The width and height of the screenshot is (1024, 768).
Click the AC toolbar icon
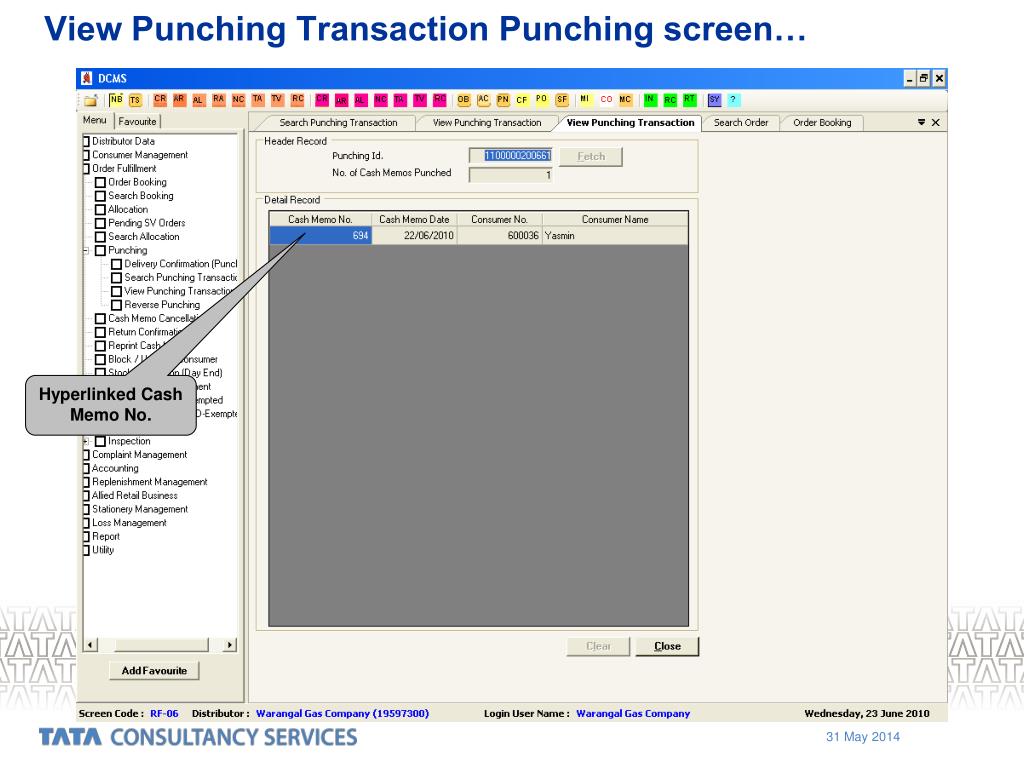483,99
